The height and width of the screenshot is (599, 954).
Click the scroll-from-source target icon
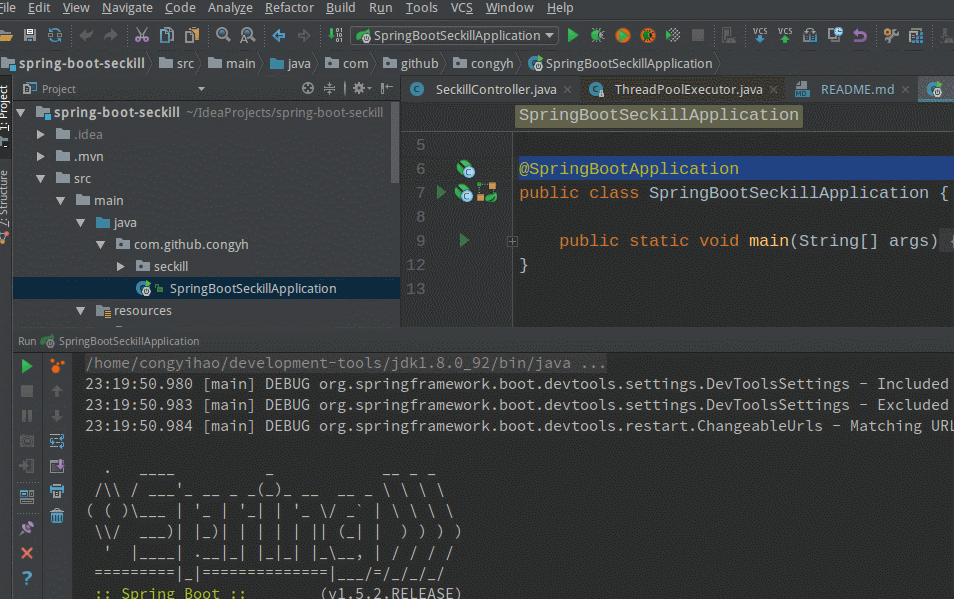(x=308, y=89)
